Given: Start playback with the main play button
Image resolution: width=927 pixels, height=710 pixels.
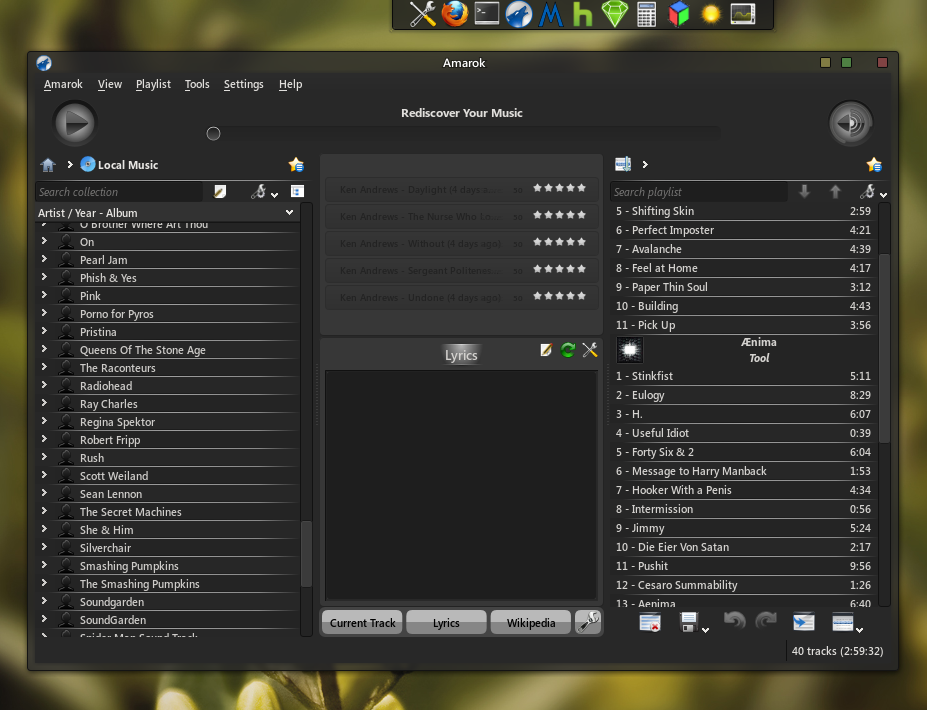Looking at the screenshot, I should coord(75,124).
